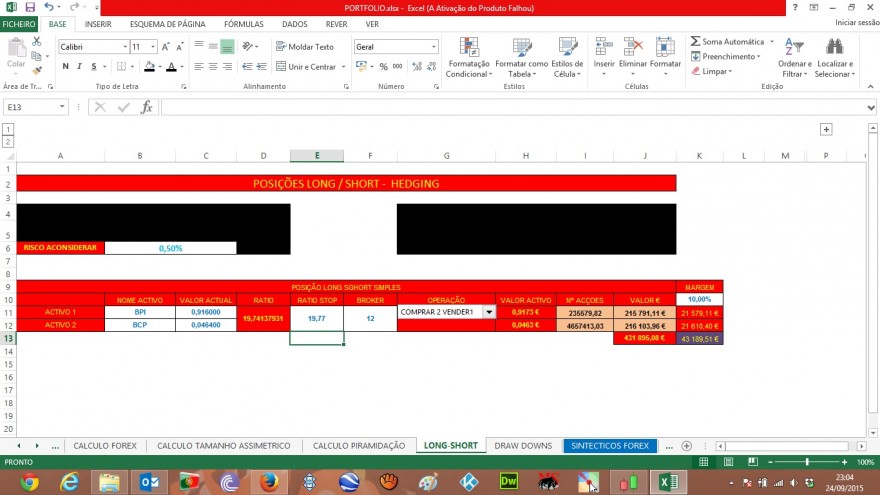Click the insert function fx icon

point(146,107)
